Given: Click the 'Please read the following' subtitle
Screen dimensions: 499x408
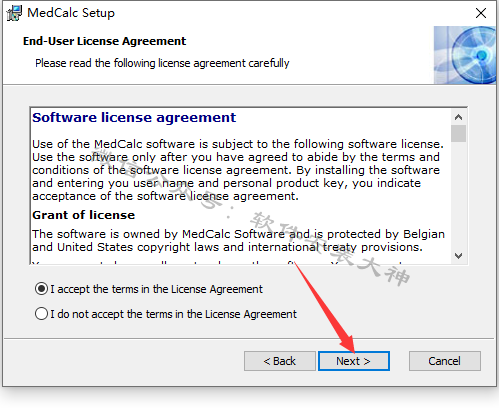Looking at the screenshot, I should [x=162, y=63].
